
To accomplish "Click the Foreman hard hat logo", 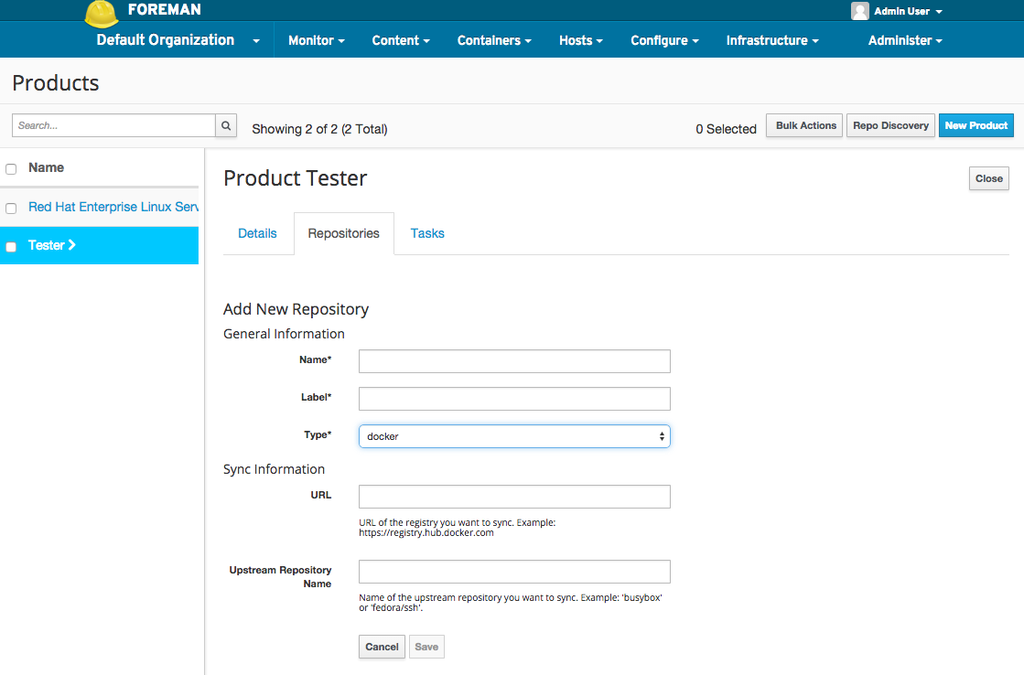I will [x=102, y=13].
